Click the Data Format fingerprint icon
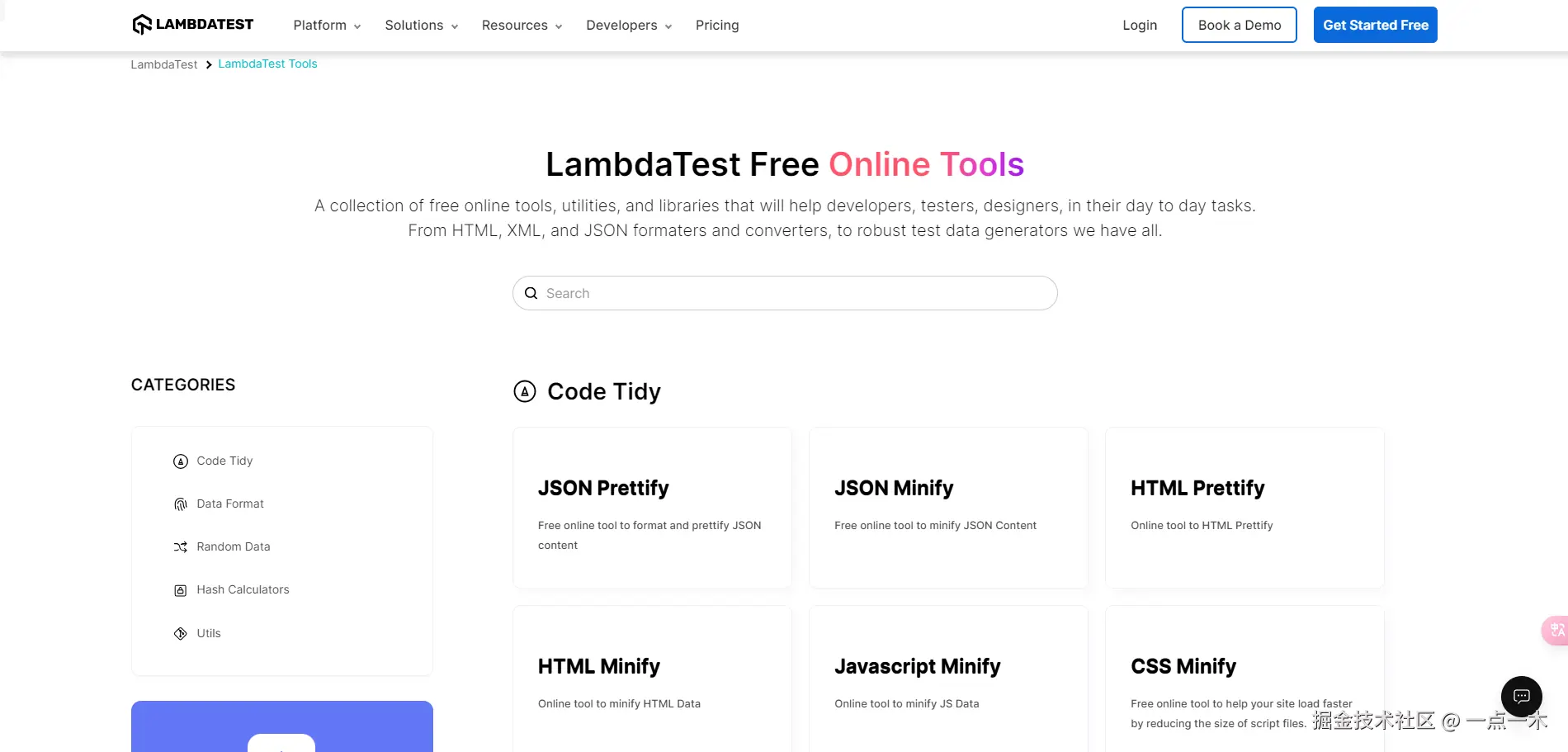 181,504
